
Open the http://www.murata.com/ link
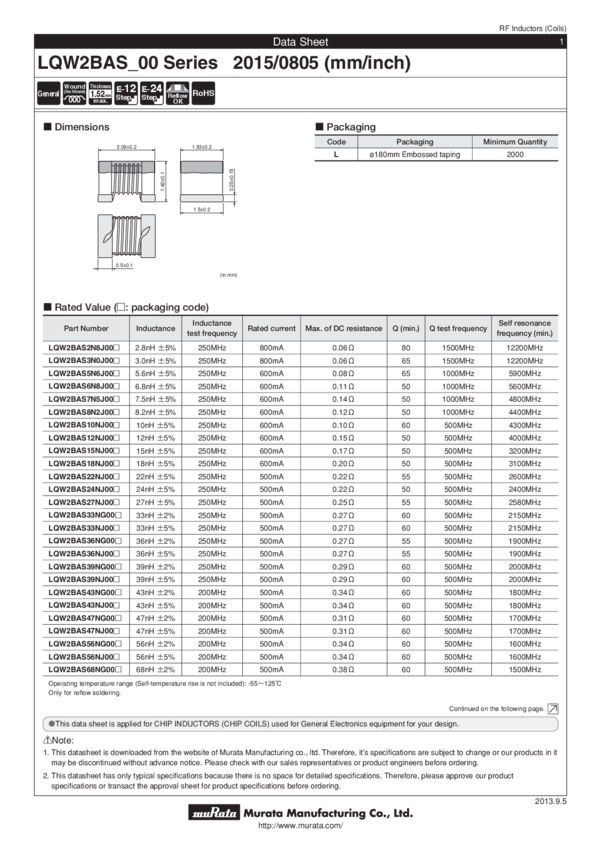(300, 826)
